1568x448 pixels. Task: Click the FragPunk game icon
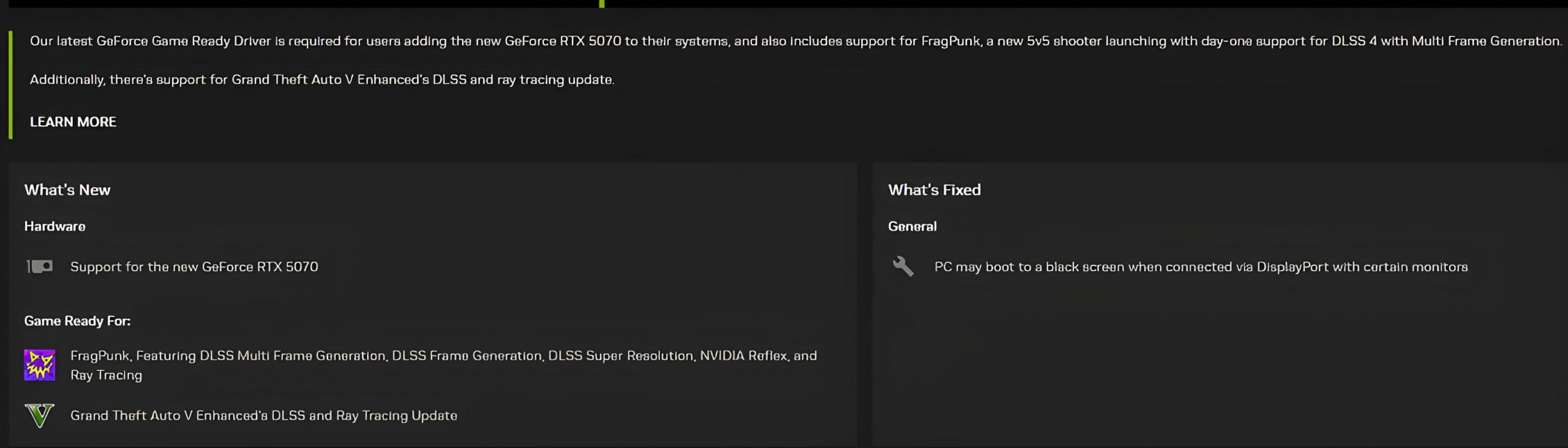[x=39, y=365]
